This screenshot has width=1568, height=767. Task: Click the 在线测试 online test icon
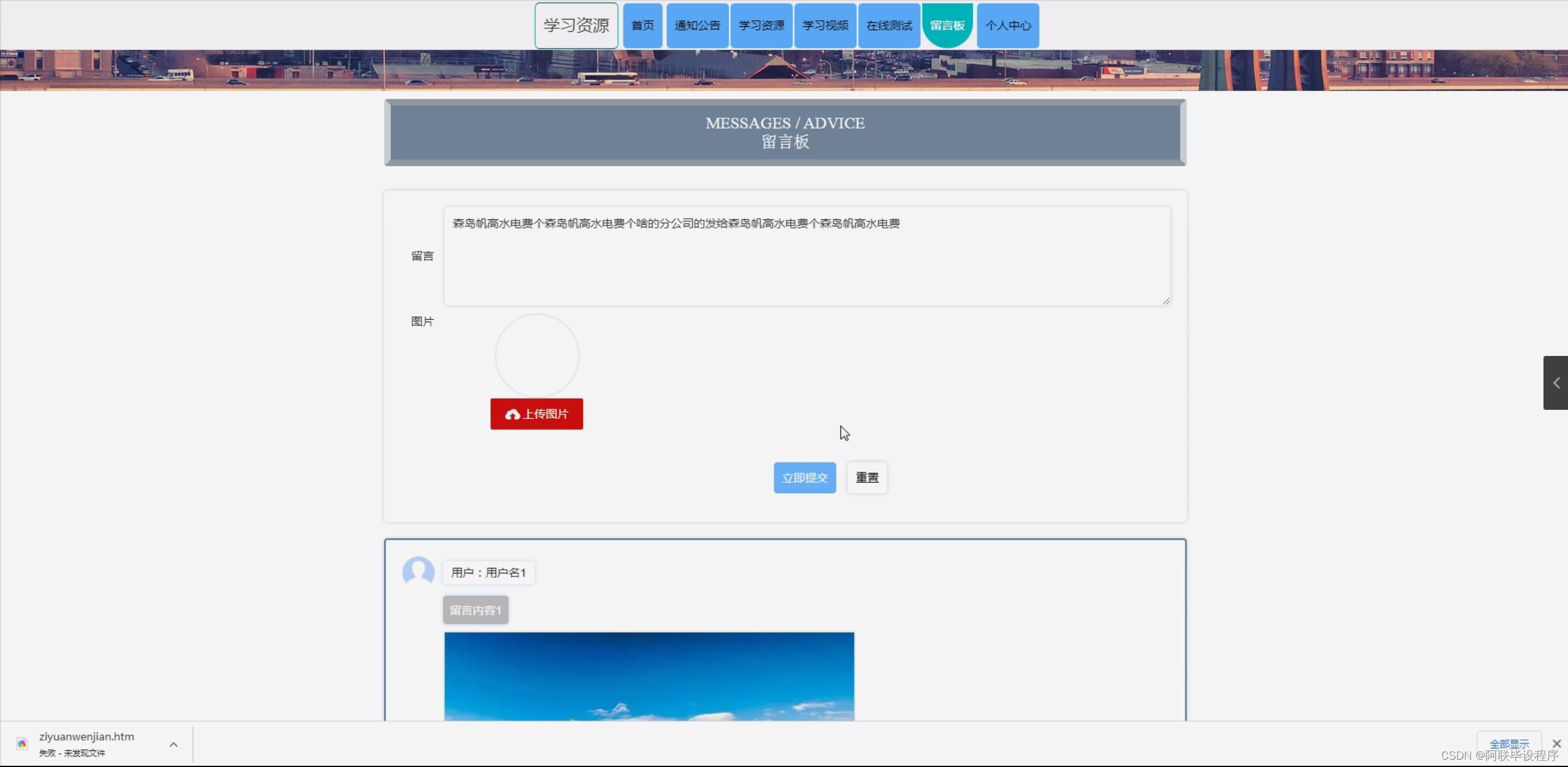click(888, 25)
